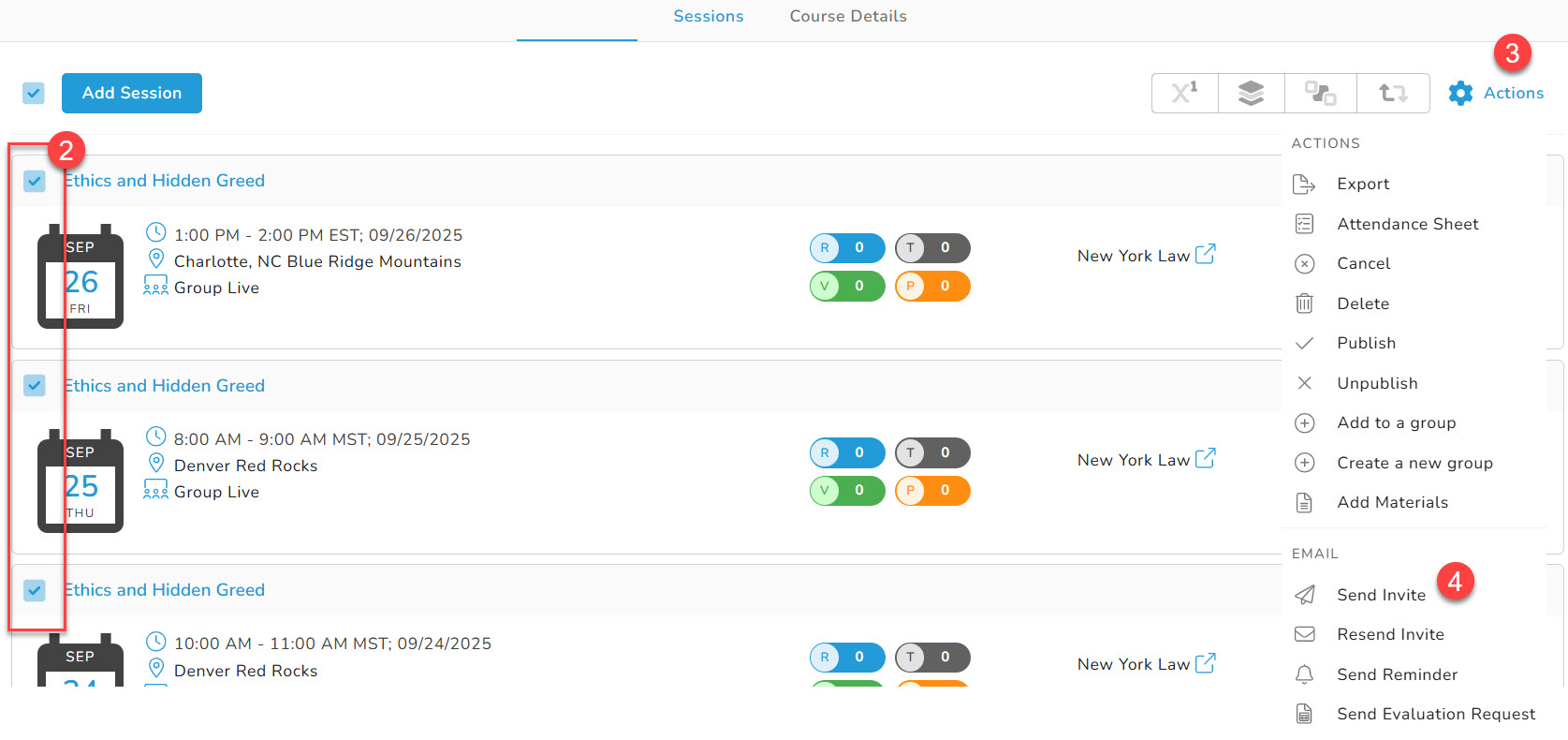Uncheck the Sep 25 session checkbox

point(35,385)
